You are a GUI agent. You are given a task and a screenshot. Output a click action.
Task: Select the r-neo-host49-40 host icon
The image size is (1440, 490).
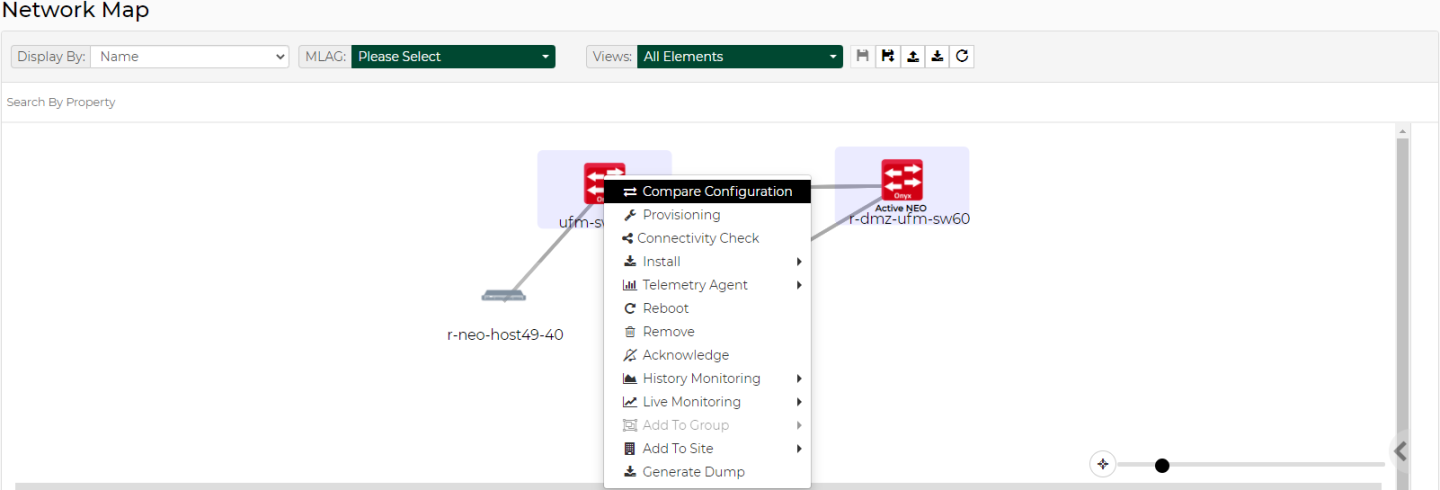(503, 295)
